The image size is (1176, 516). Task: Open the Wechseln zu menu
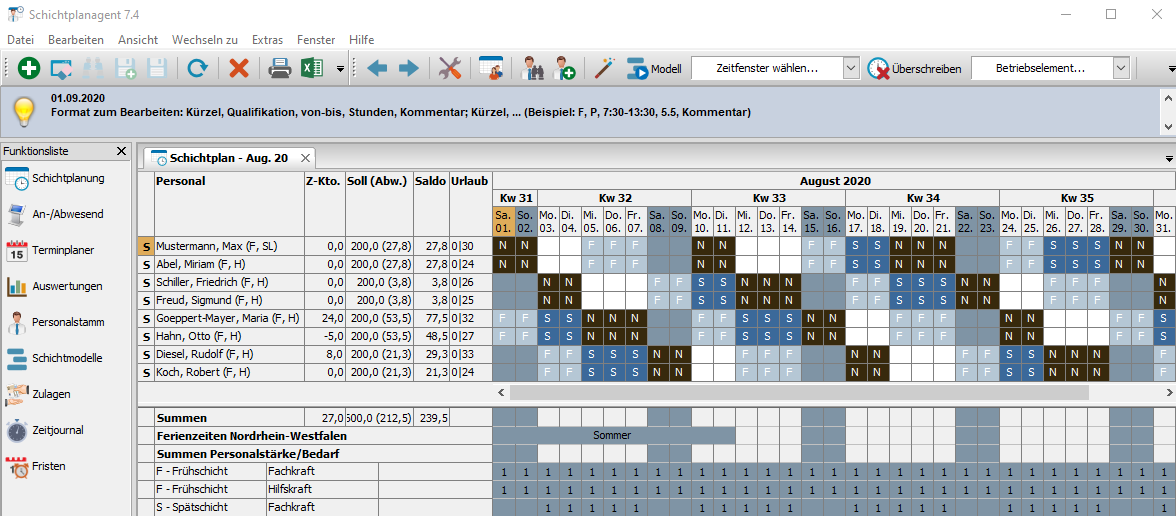click(x=205, y=40)
